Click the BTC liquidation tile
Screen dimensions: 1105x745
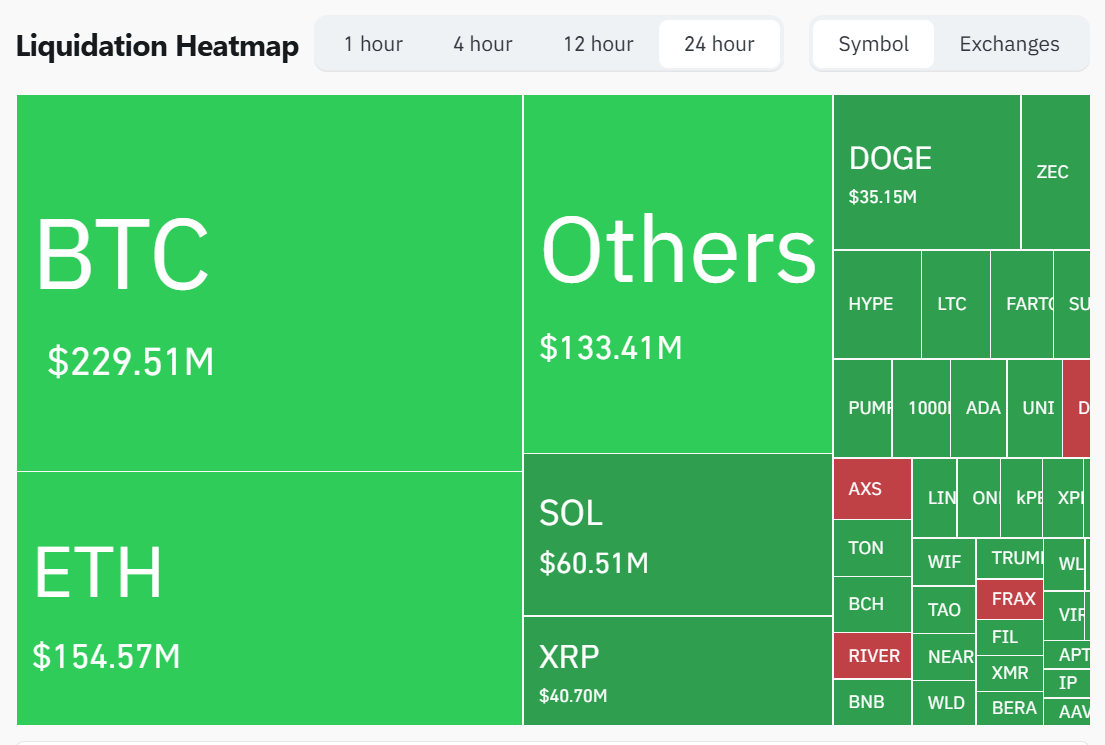click(269, 283)
